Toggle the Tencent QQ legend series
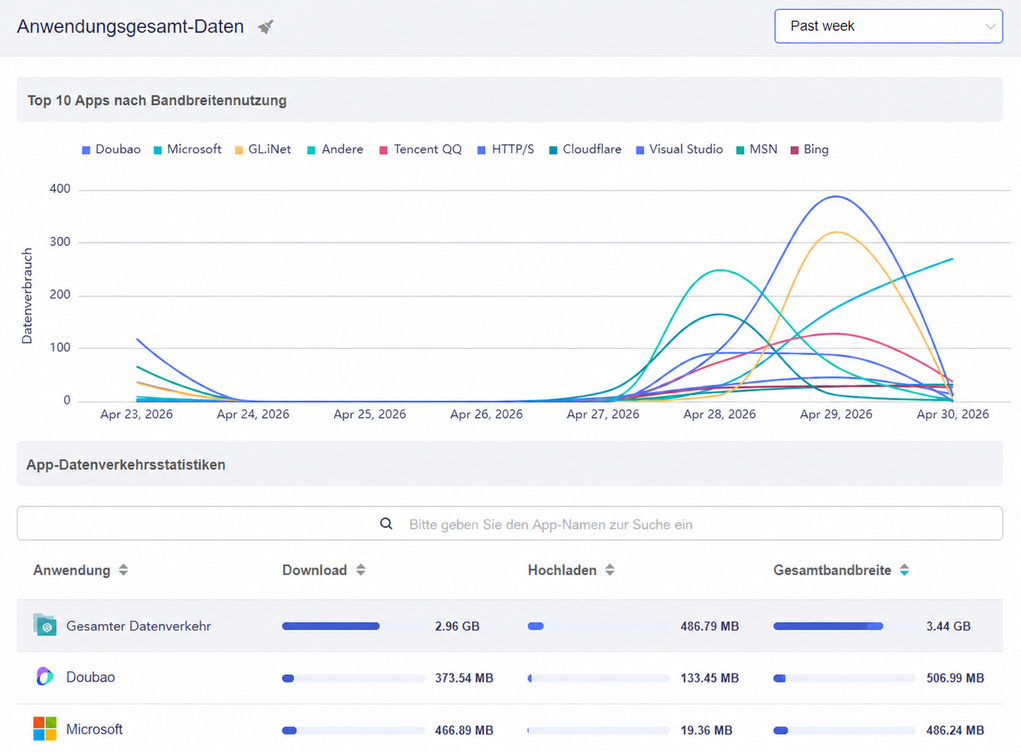The height and width of the screenshot is (752, 1021). coord(421,149)
